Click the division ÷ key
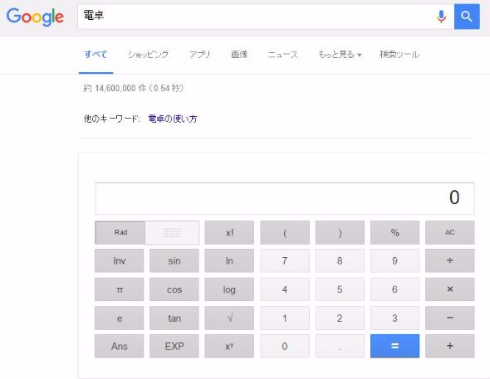 450,261
